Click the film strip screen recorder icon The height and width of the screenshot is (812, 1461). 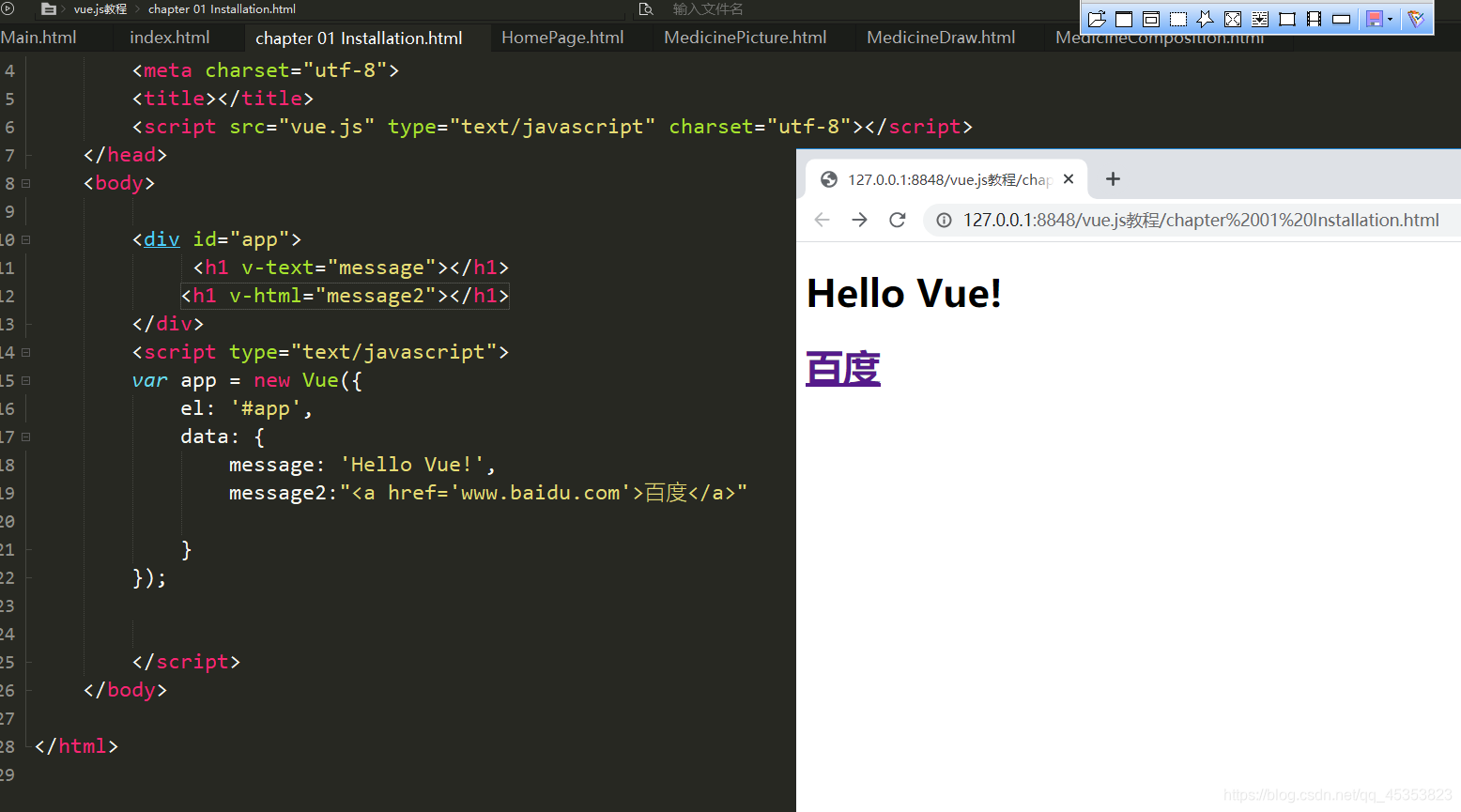tap(1315, 19)
